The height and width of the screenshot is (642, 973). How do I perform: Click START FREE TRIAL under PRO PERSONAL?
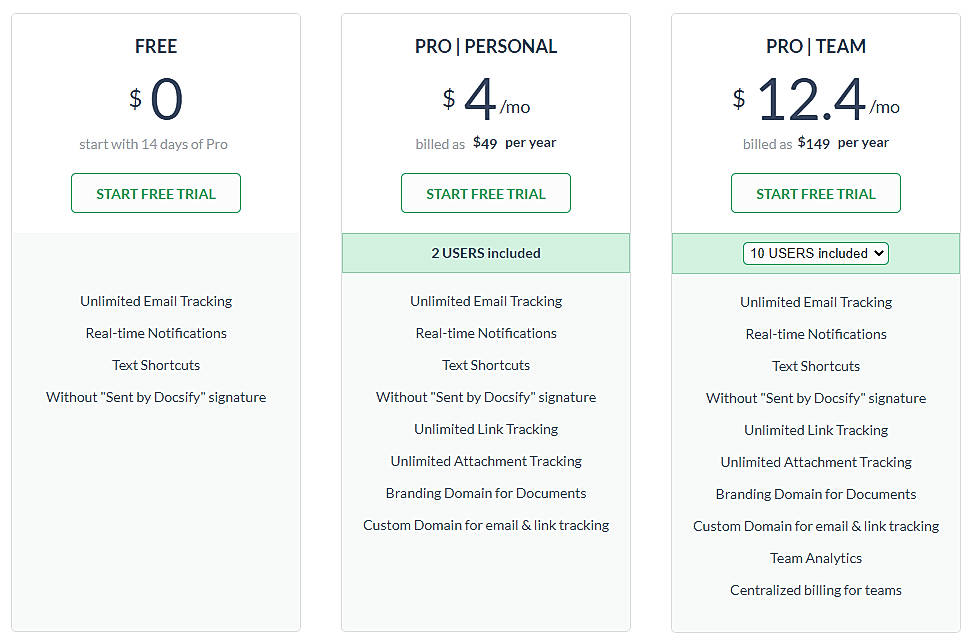pos(485,192)
